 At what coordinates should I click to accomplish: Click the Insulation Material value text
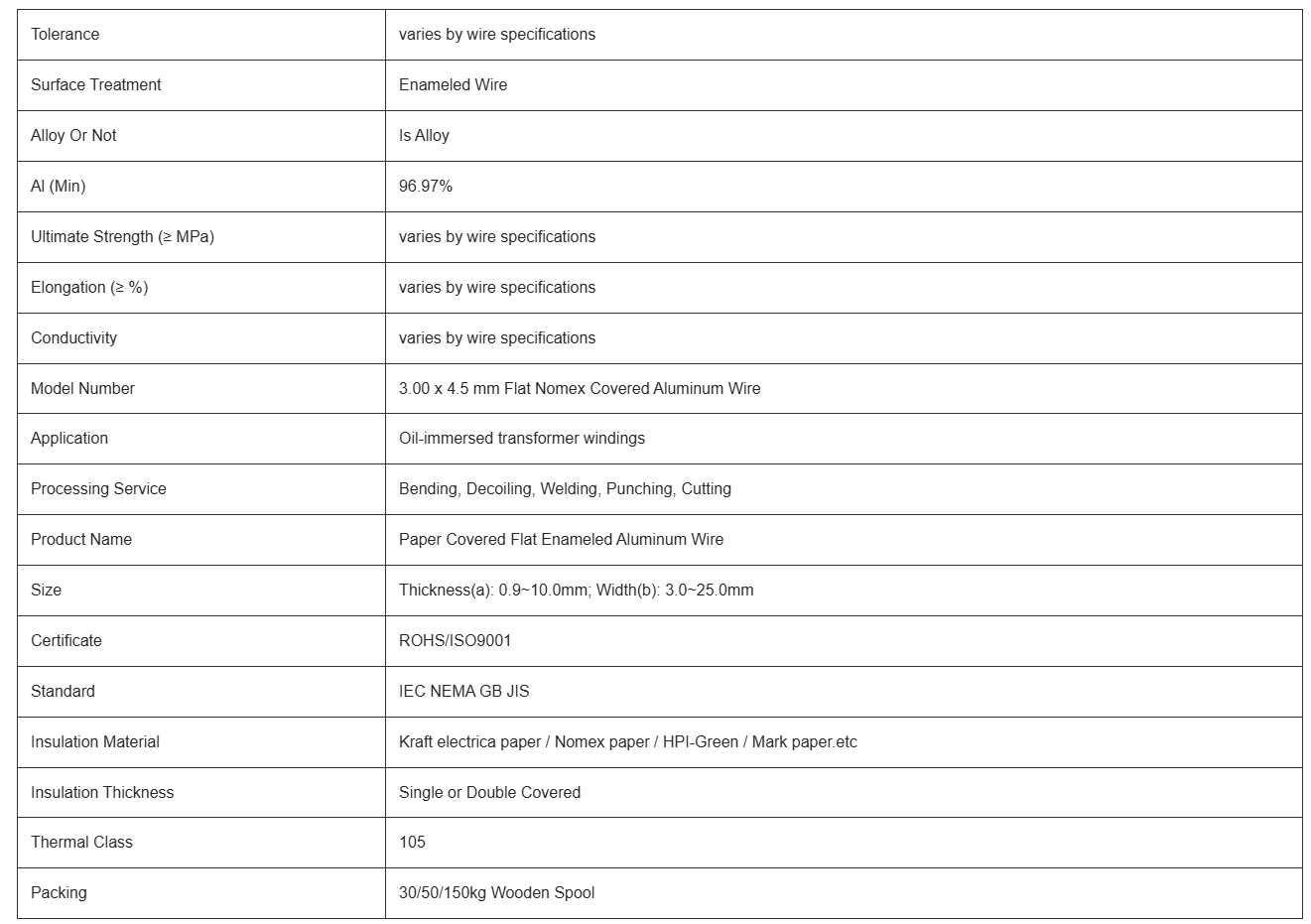tap(627, 742)
